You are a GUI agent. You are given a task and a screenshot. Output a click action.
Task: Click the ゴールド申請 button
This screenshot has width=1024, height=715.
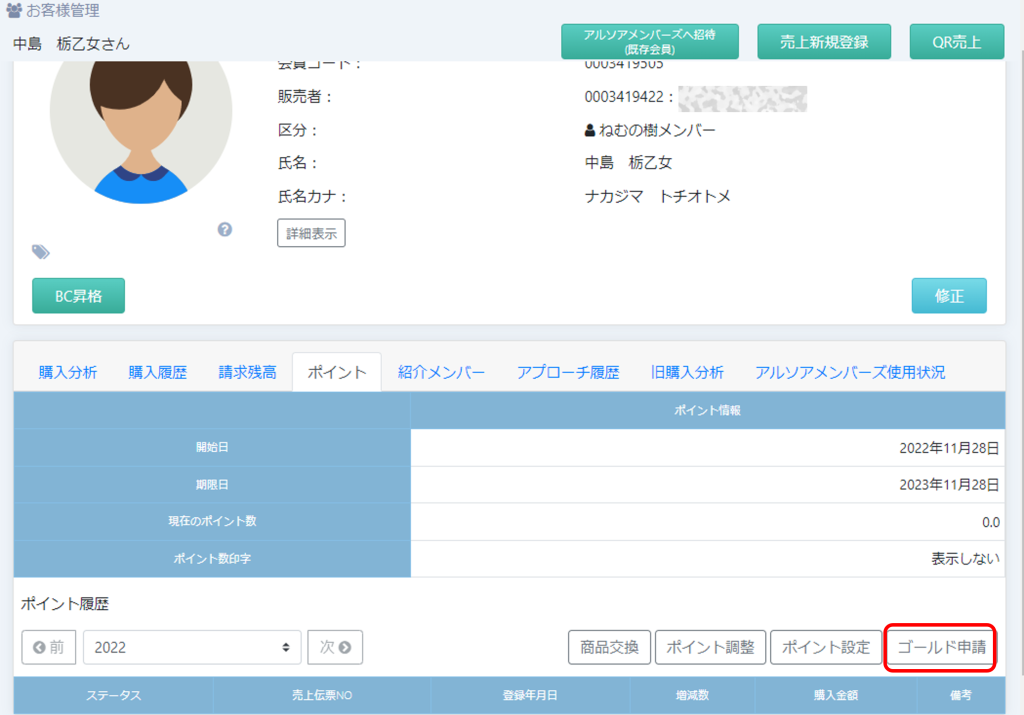[940, 647]
